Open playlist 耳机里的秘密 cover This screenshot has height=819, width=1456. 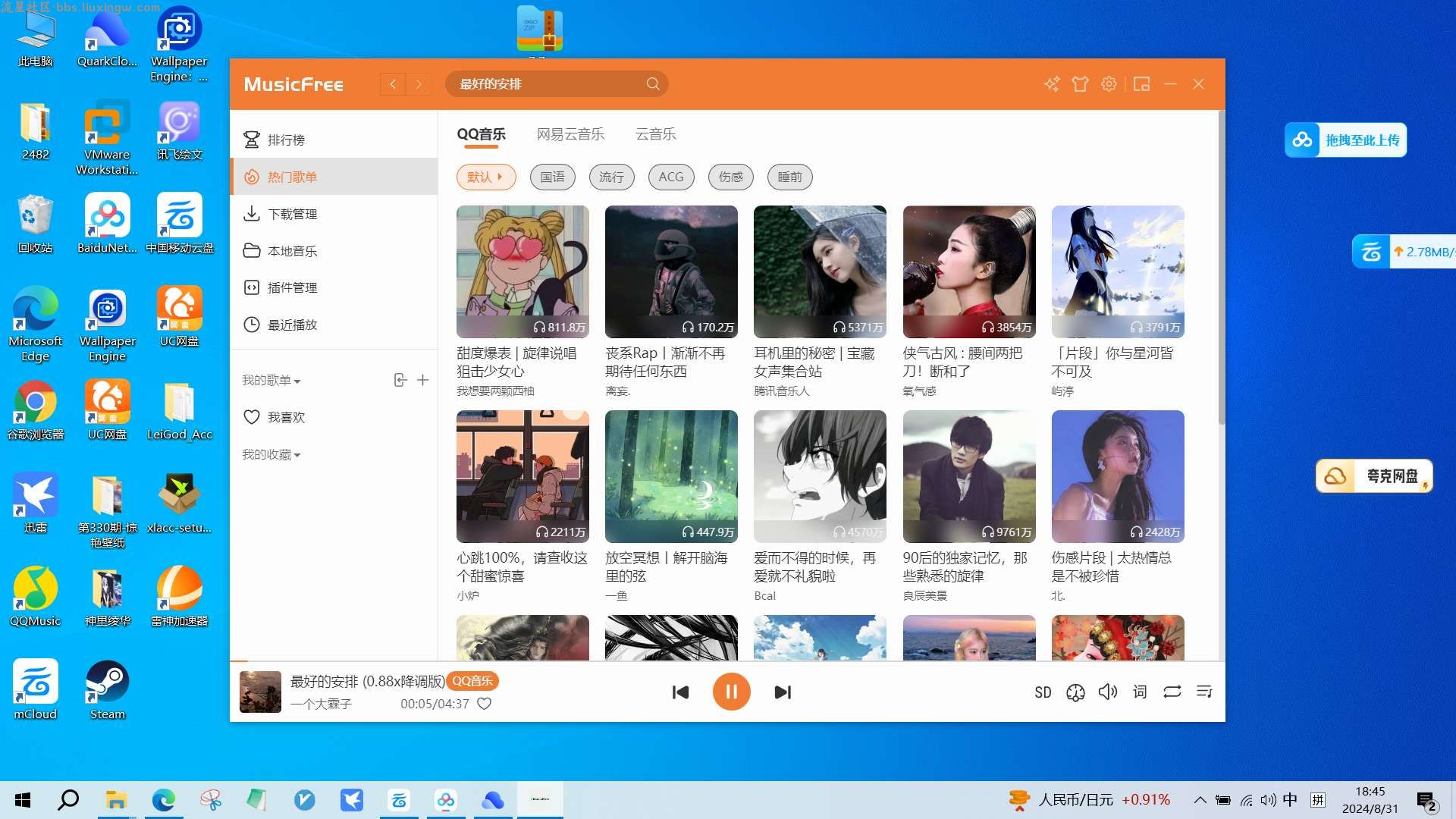(820, 271)
